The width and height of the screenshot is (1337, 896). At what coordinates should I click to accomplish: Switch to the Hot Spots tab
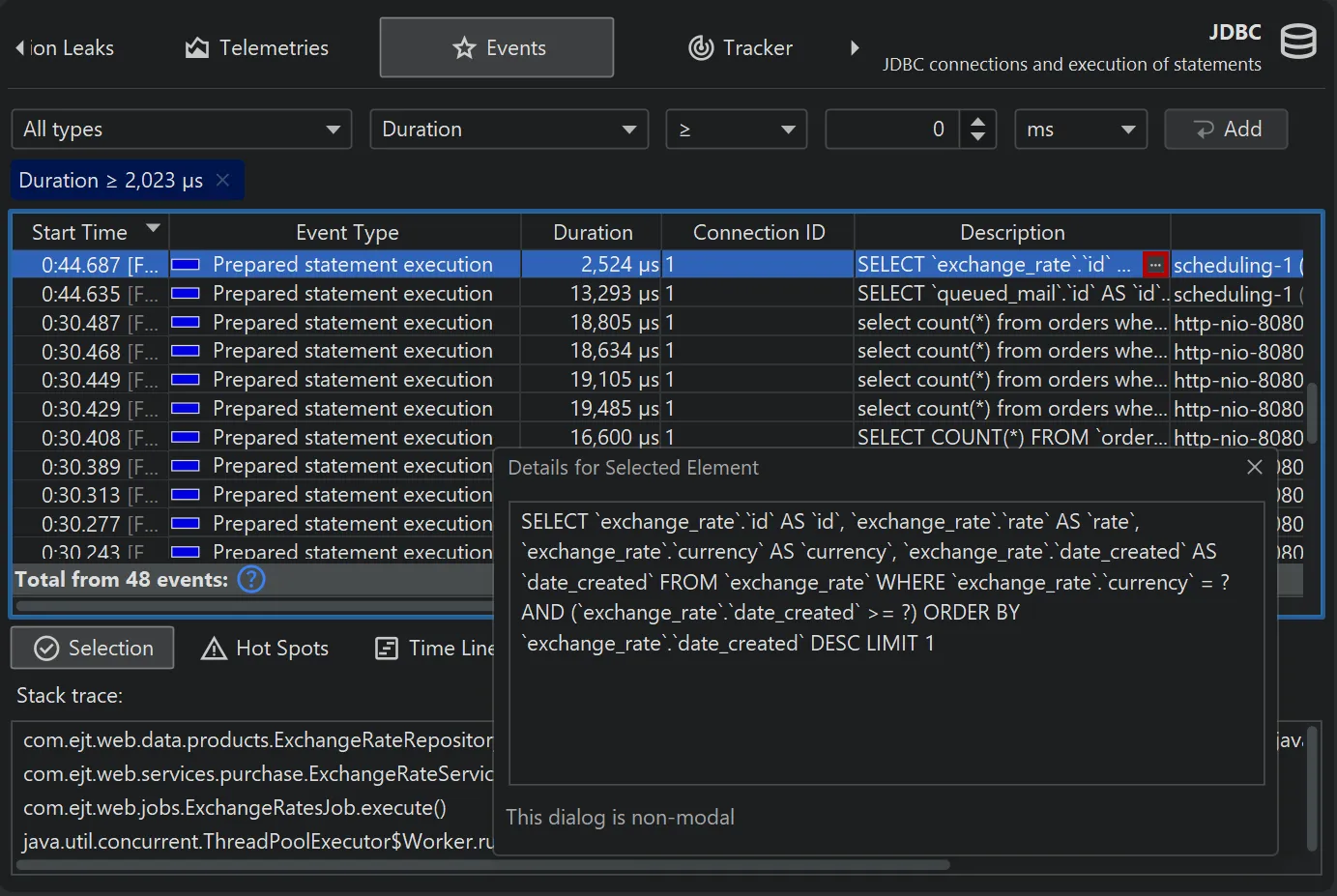(266, 649)
